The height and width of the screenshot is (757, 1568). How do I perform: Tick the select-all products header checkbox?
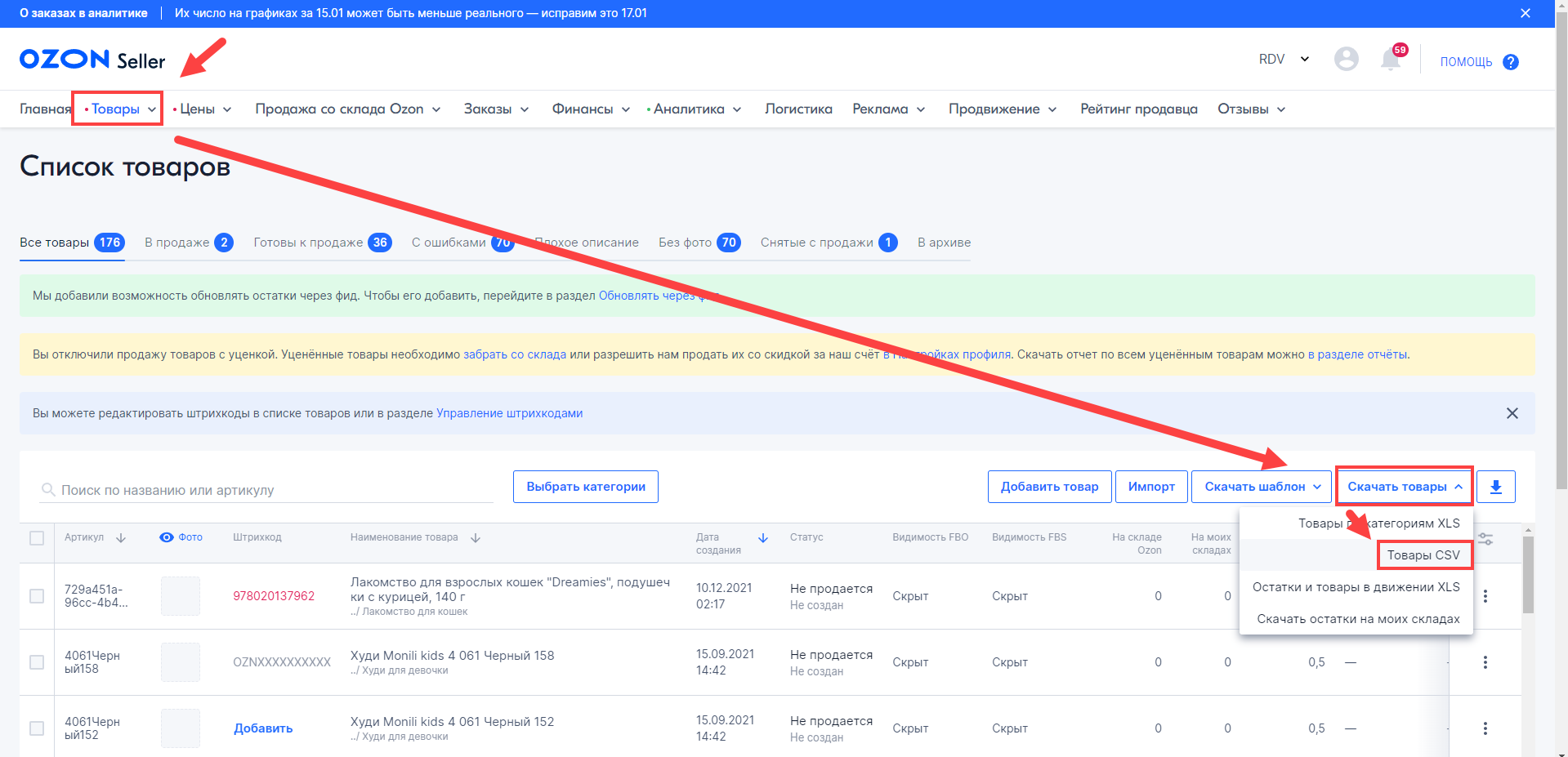[x=37, y=538]
